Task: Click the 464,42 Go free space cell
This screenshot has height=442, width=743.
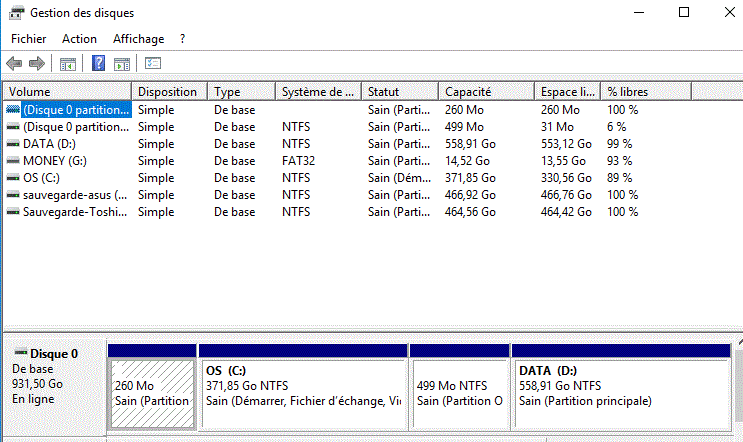Action: point(566,212)
